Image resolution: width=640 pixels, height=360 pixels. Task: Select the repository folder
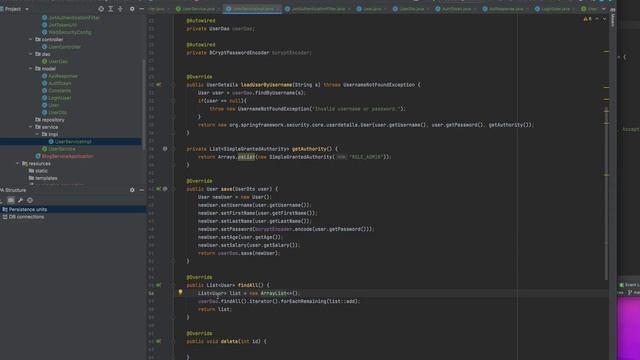point(50,120)
